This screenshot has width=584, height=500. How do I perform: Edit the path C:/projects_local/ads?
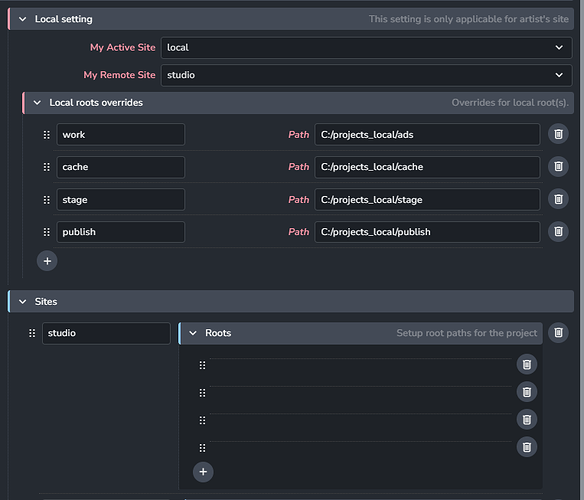pyautogui.click(x=427, y=135)
